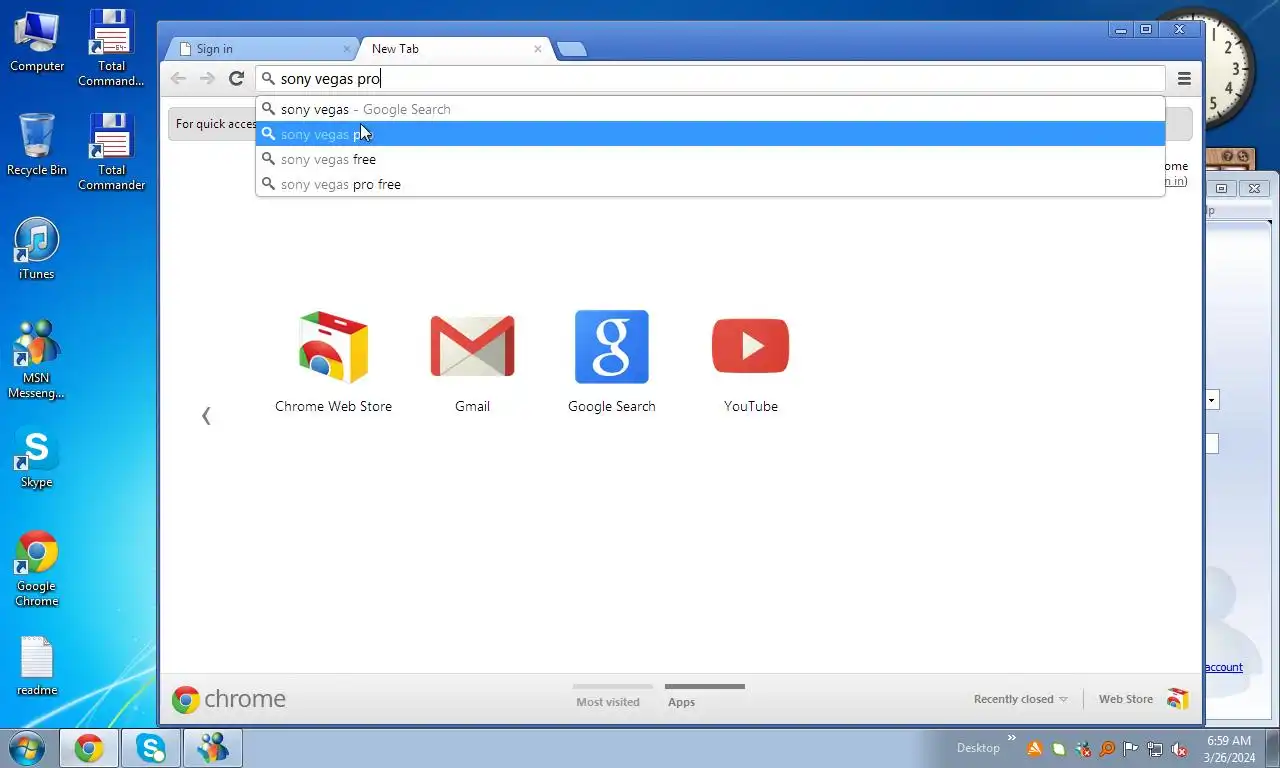Click the taskbar date and time
The height and width of the screenshot is (768, 1280).
coord(1229,749)
